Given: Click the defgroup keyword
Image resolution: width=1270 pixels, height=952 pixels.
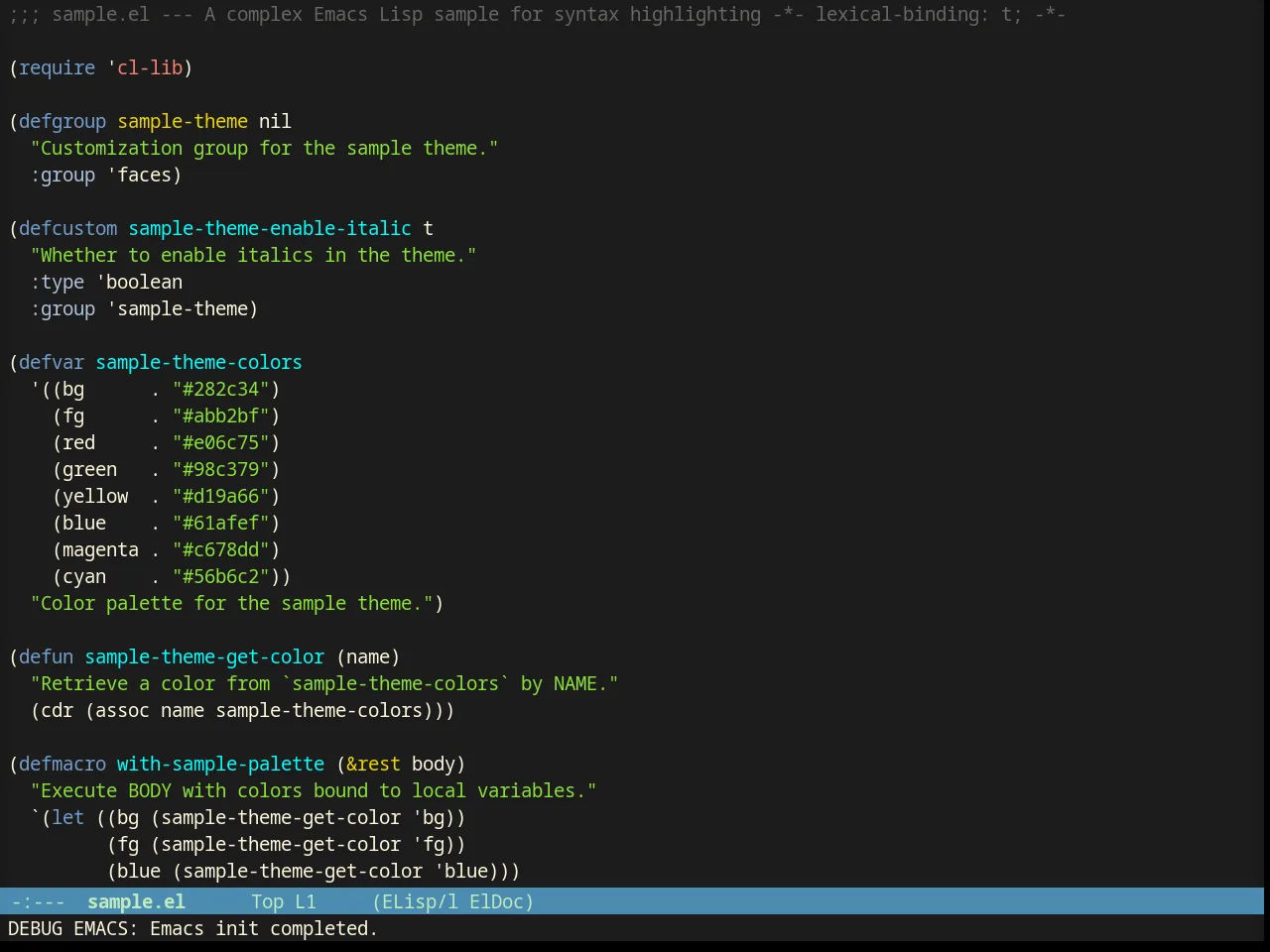Looking at the screenshot, I should point(63,121).
